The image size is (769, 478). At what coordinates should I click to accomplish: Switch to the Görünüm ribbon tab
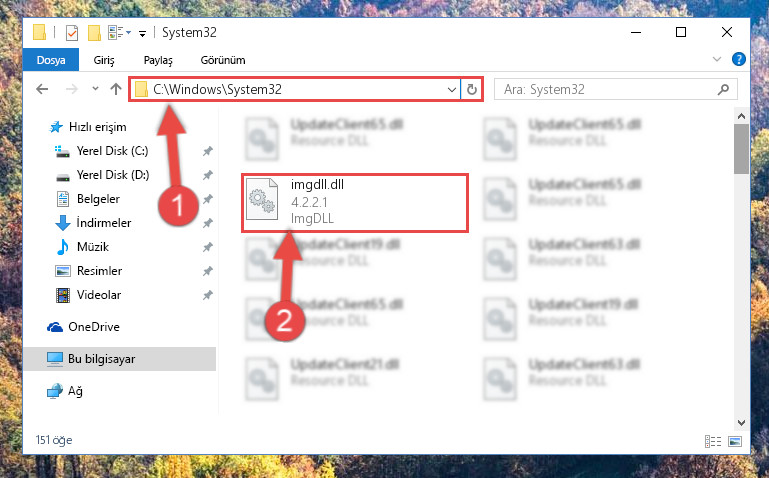(x=223, y=60)
